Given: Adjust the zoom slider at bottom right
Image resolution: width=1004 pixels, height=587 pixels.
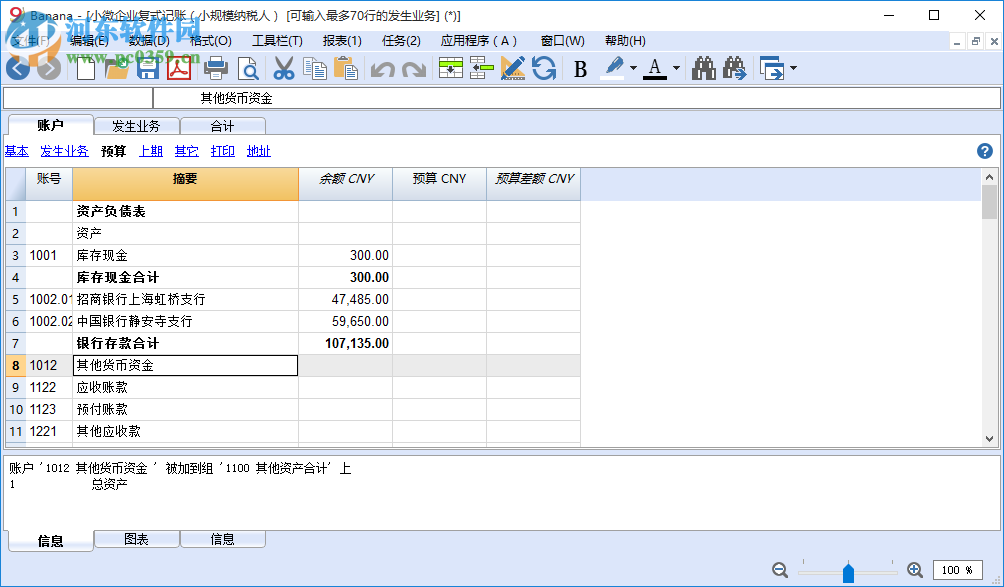Looking at the screenshot, I should [x=848, y=570].
